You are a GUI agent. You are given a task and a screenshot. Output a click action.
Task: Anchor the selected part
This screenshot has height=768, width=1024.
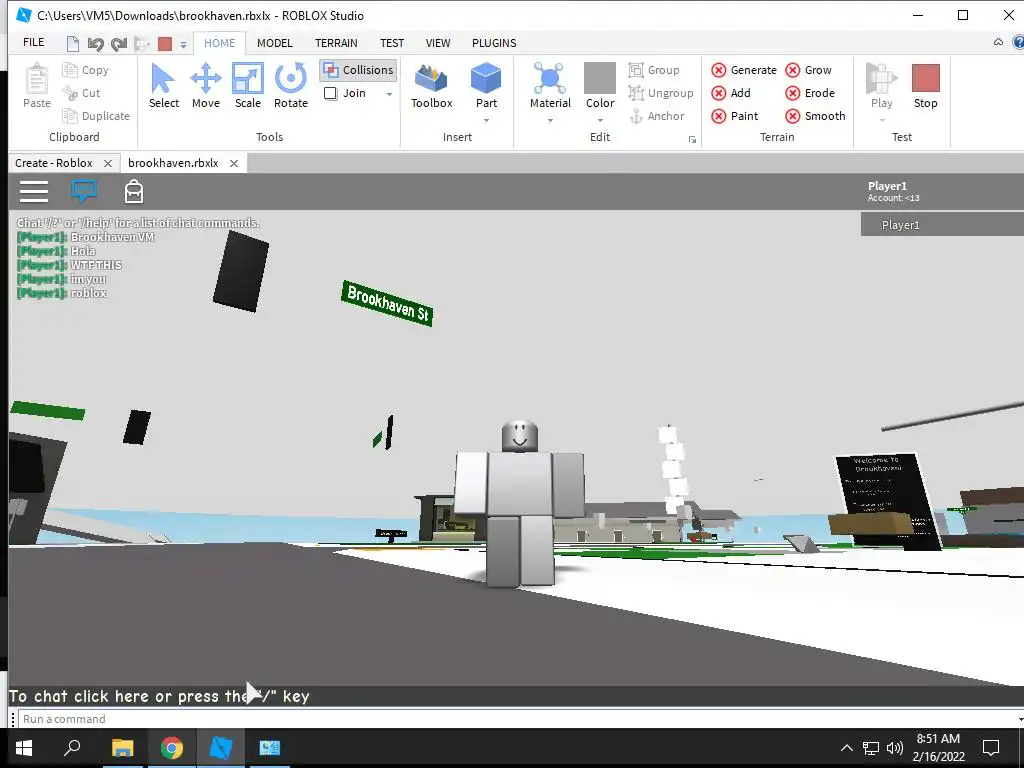[656, 116]
